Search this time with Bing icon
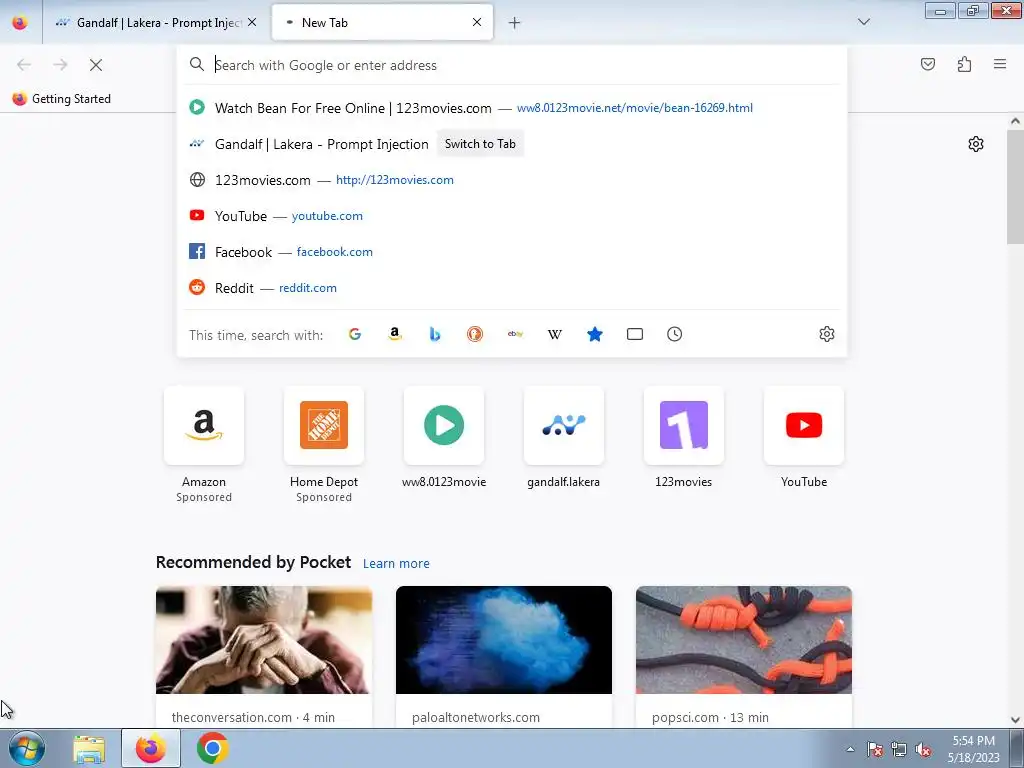This screenshot has width=1024, height=768. [435, 334]
